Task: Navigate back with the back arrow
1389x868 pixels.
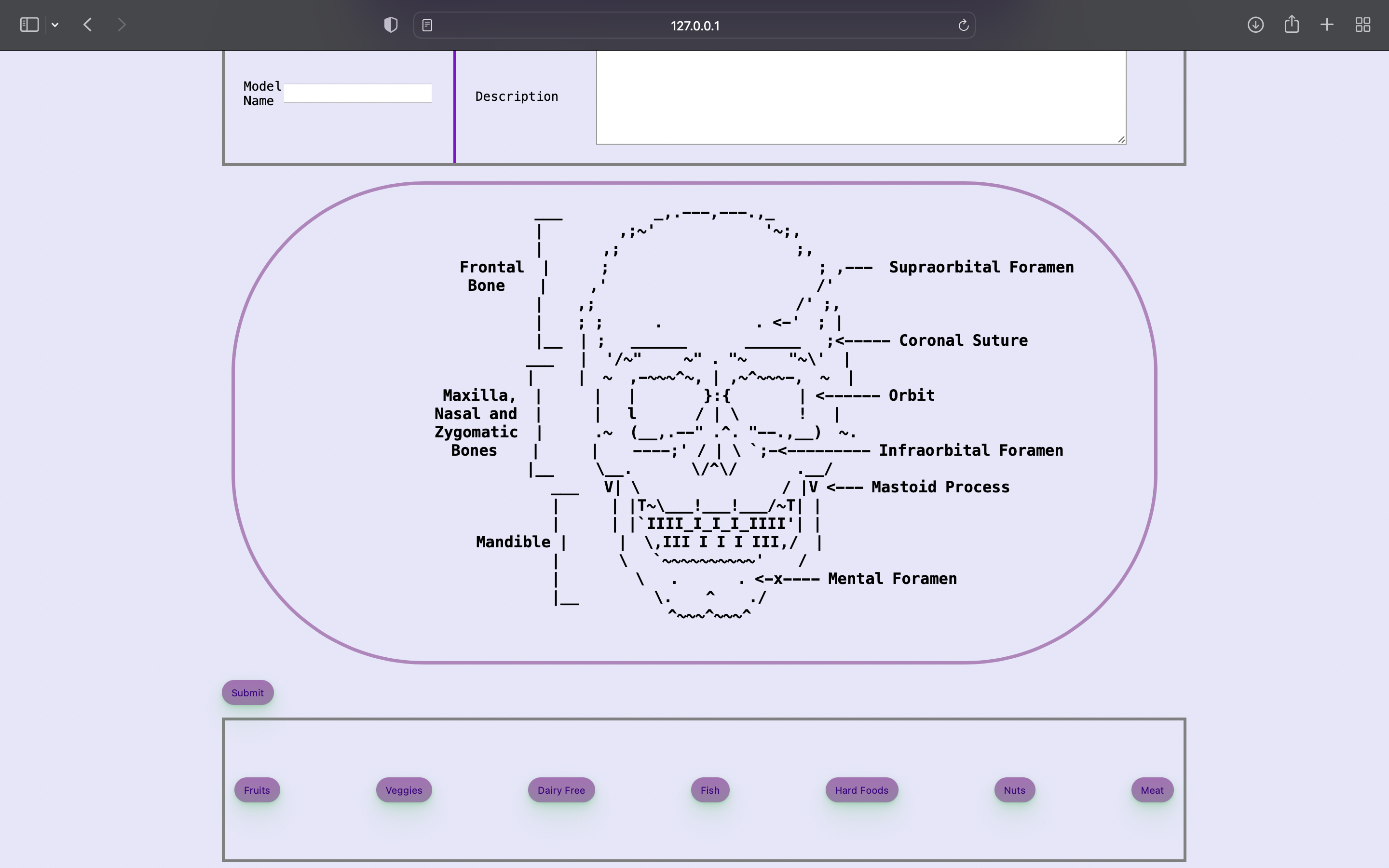Action: click(87, 25)
